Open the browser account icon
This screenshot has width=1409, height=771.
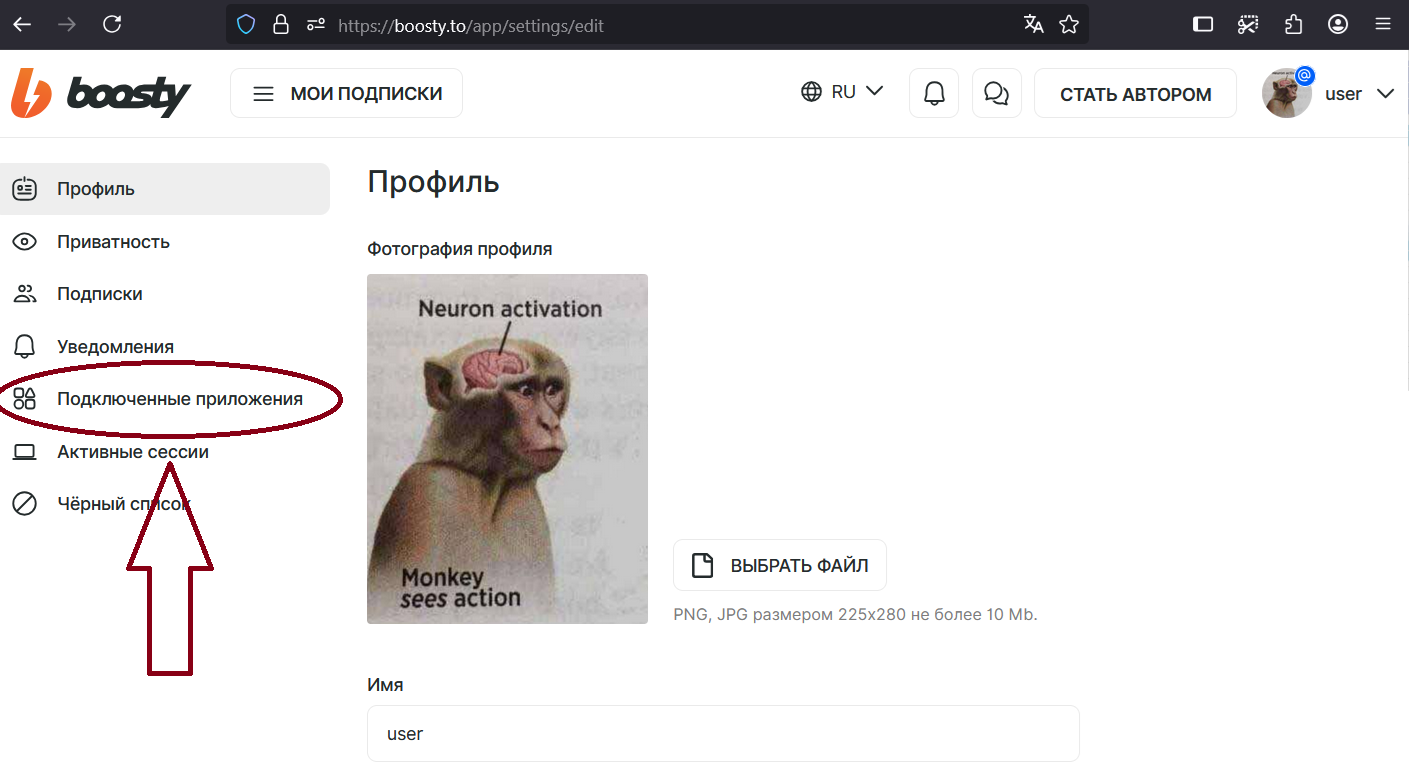pos(1338,25)
